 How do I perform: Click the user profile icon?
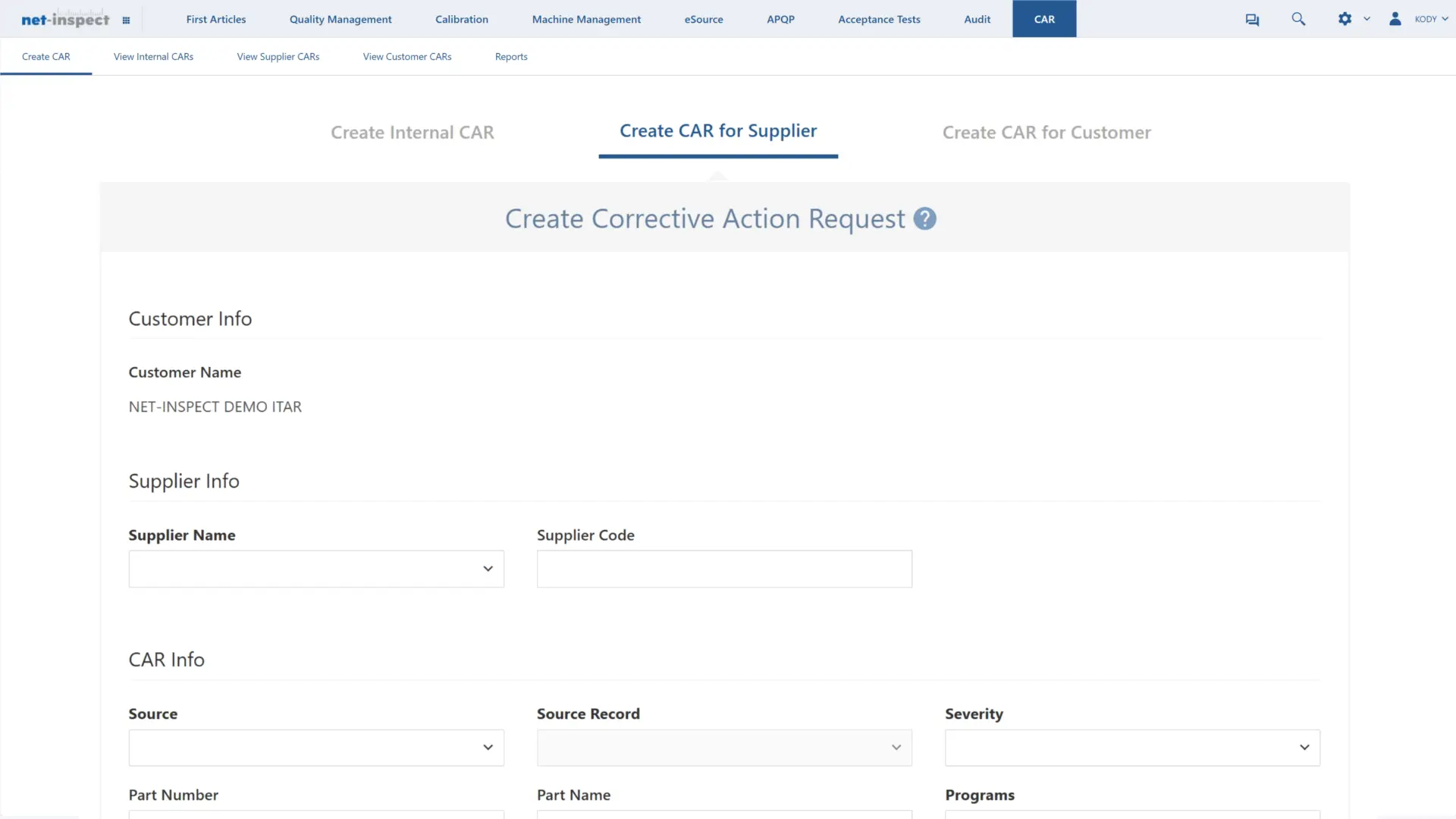point(1395,19)
